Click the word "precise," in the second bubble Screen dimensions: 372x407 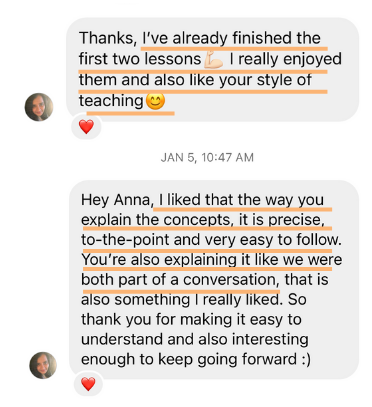(x=296, y=220)
